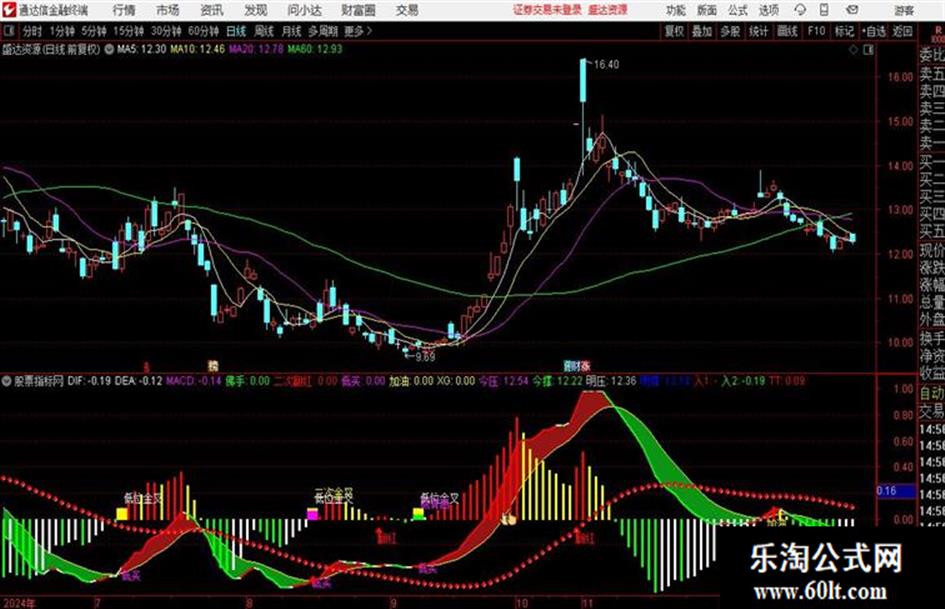Open the 行情 menu
This screenshot has height=609, width=945.
(x=124, y=10)
